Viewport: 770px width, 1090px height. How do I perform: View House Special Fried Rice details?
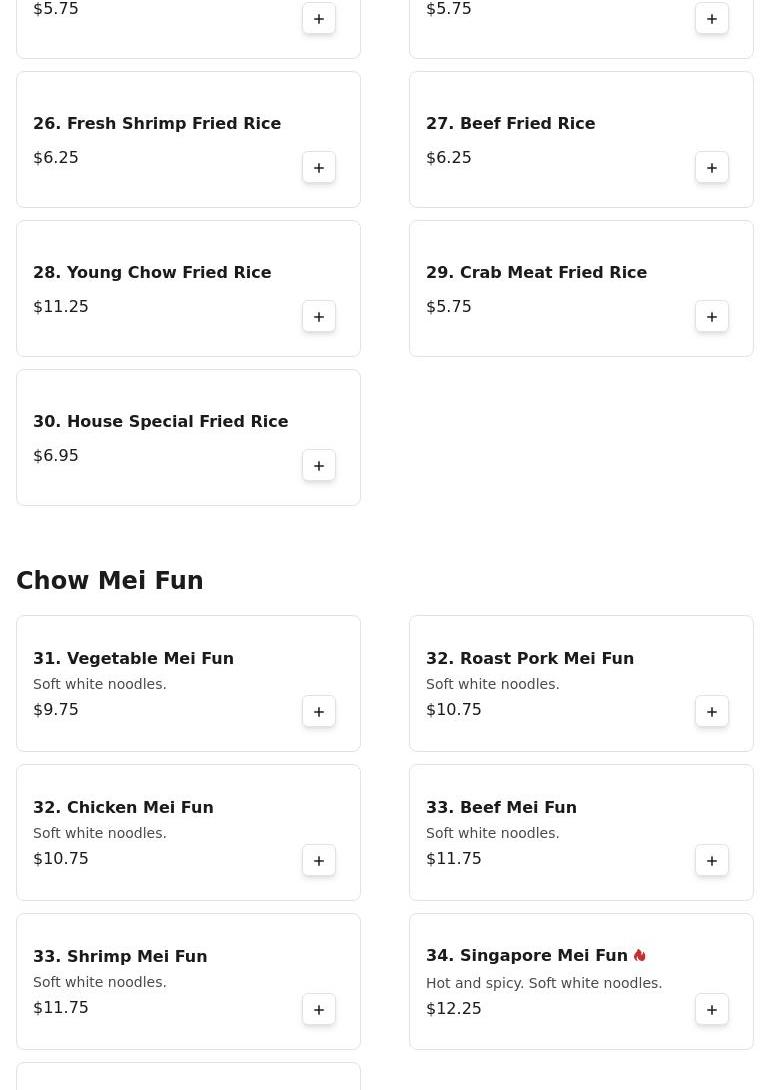click(160, 422)
